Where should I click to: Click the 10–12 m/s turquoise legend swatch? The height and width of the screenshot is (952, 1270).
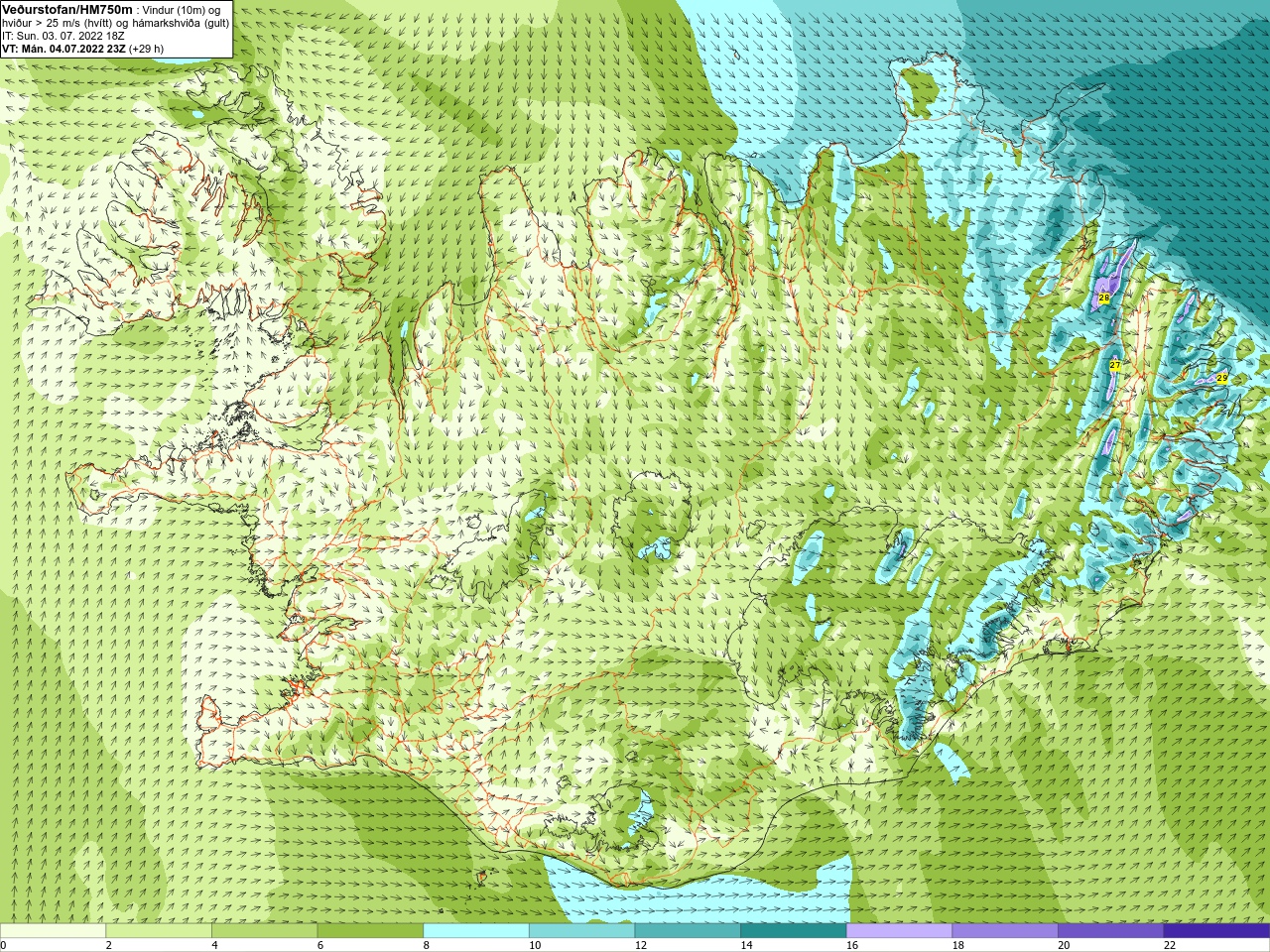(581, 931)
